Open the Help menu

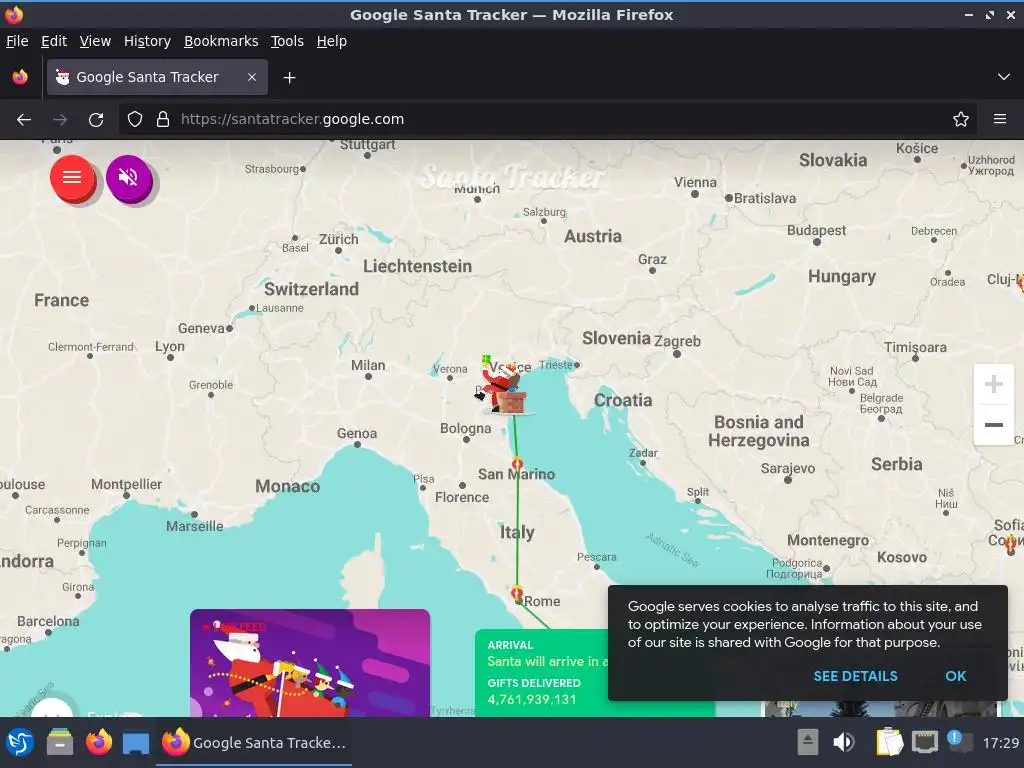click(332, 41)
